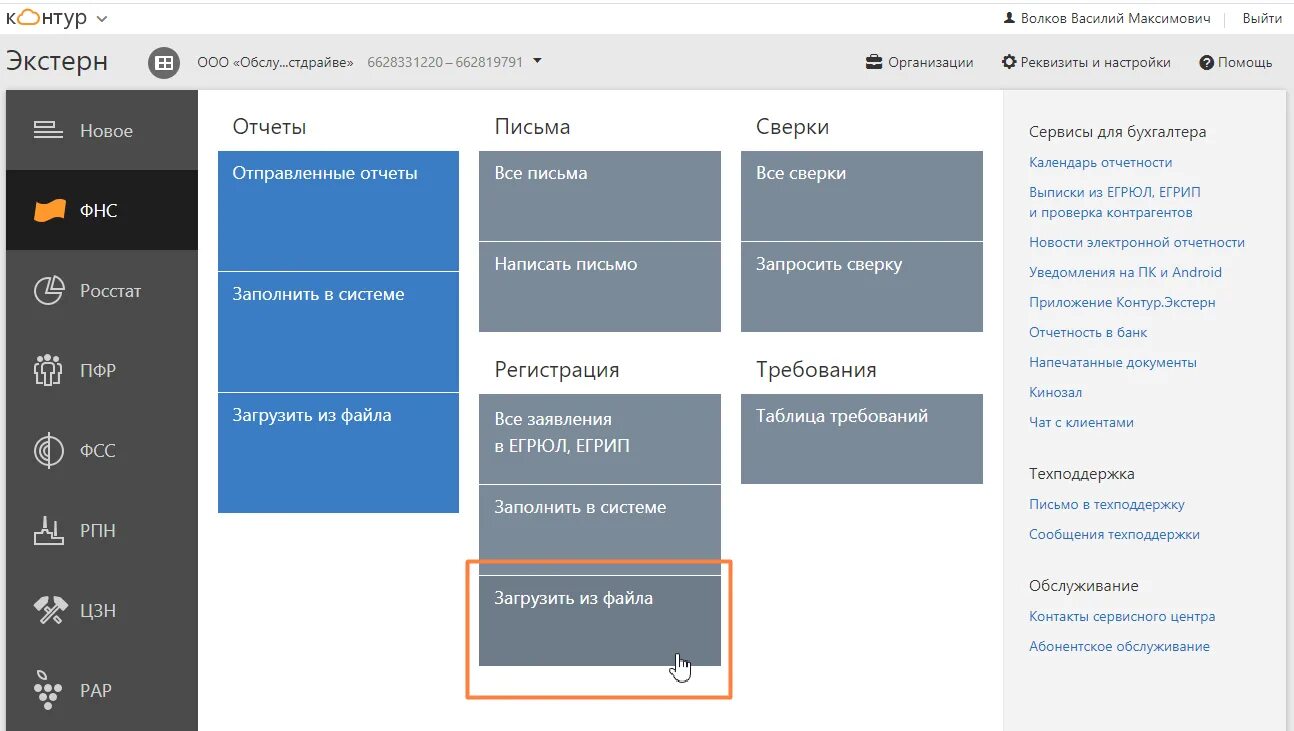Viewport: 1294px width, 731px height.
Task: Open Приложение Контур.Экстерн link
Action: point(1122,302)
